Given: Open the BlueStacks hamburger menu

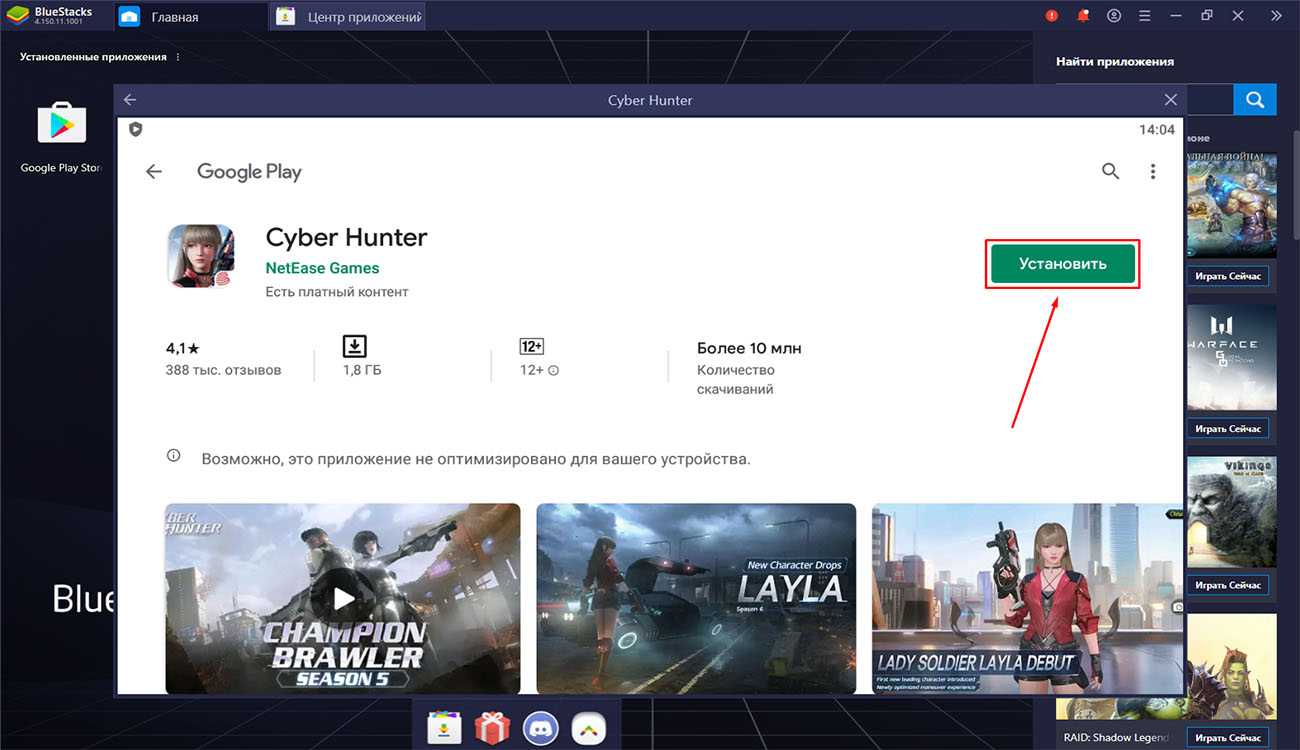Looking at the screenshot, I should 1146,16.
